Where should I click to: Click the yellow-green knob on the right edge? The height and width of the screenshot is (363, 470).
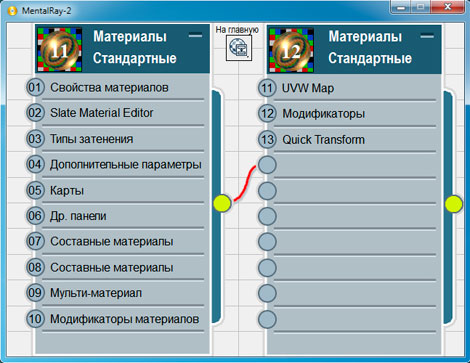tap(454, 204)
